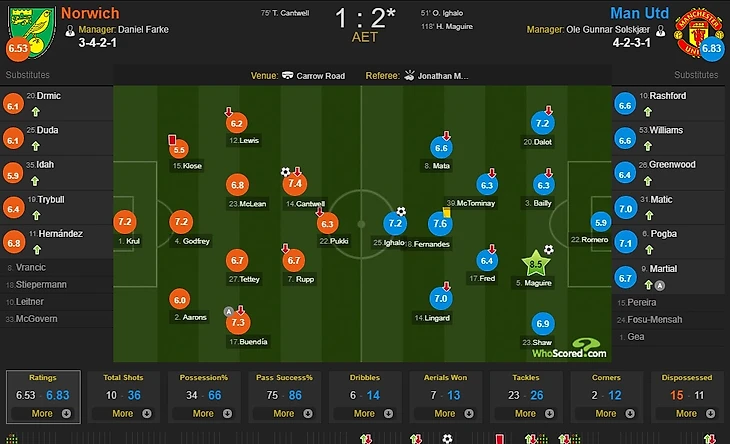Expand More under Total Shots

[x=122, y=413]
